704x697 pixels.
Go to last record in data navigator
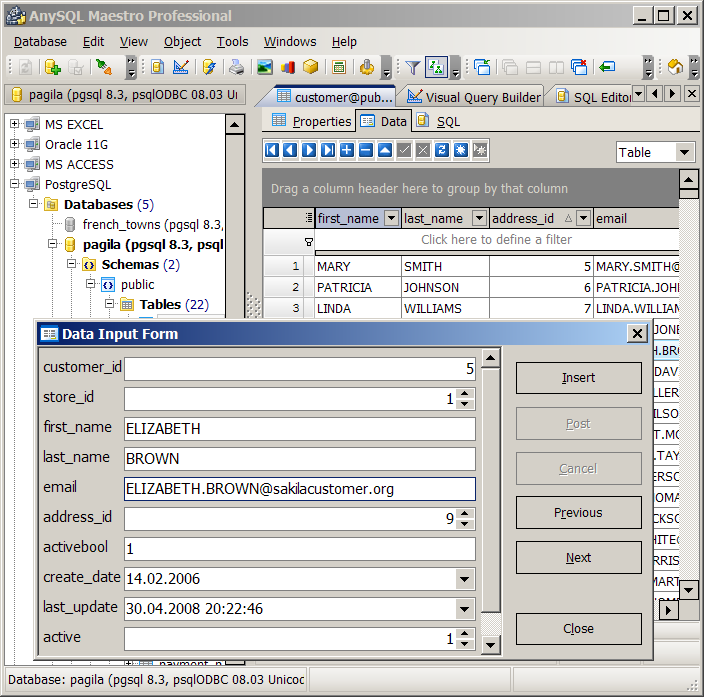[327, 150]
